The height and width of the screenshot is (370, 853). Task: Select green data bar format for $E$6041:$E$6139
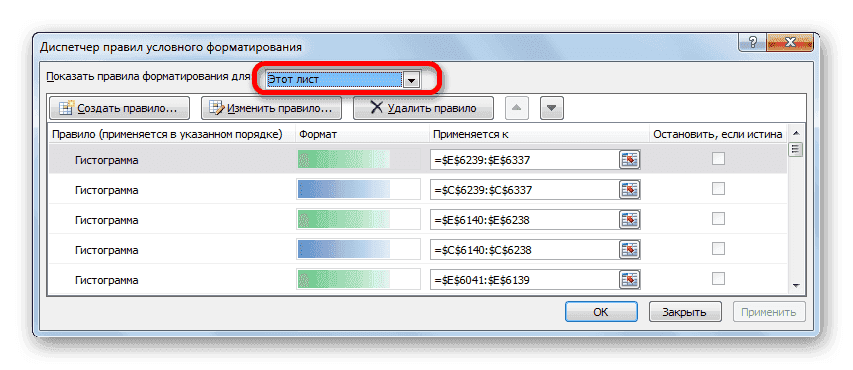[x=358, y=280]
